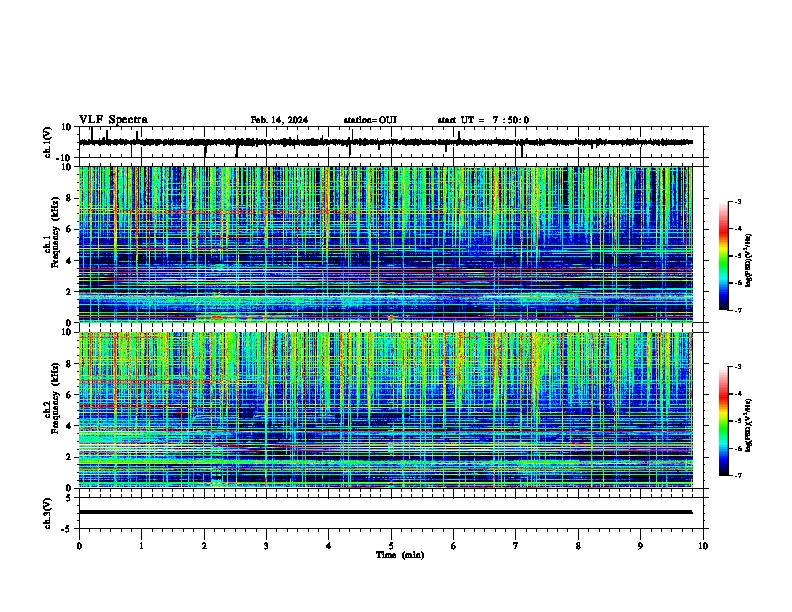The height and width of the screenshot is (612, 792).
Task: Click the "8" kHz tick on ch.2 spectrogram
Action: click(69, 364)
